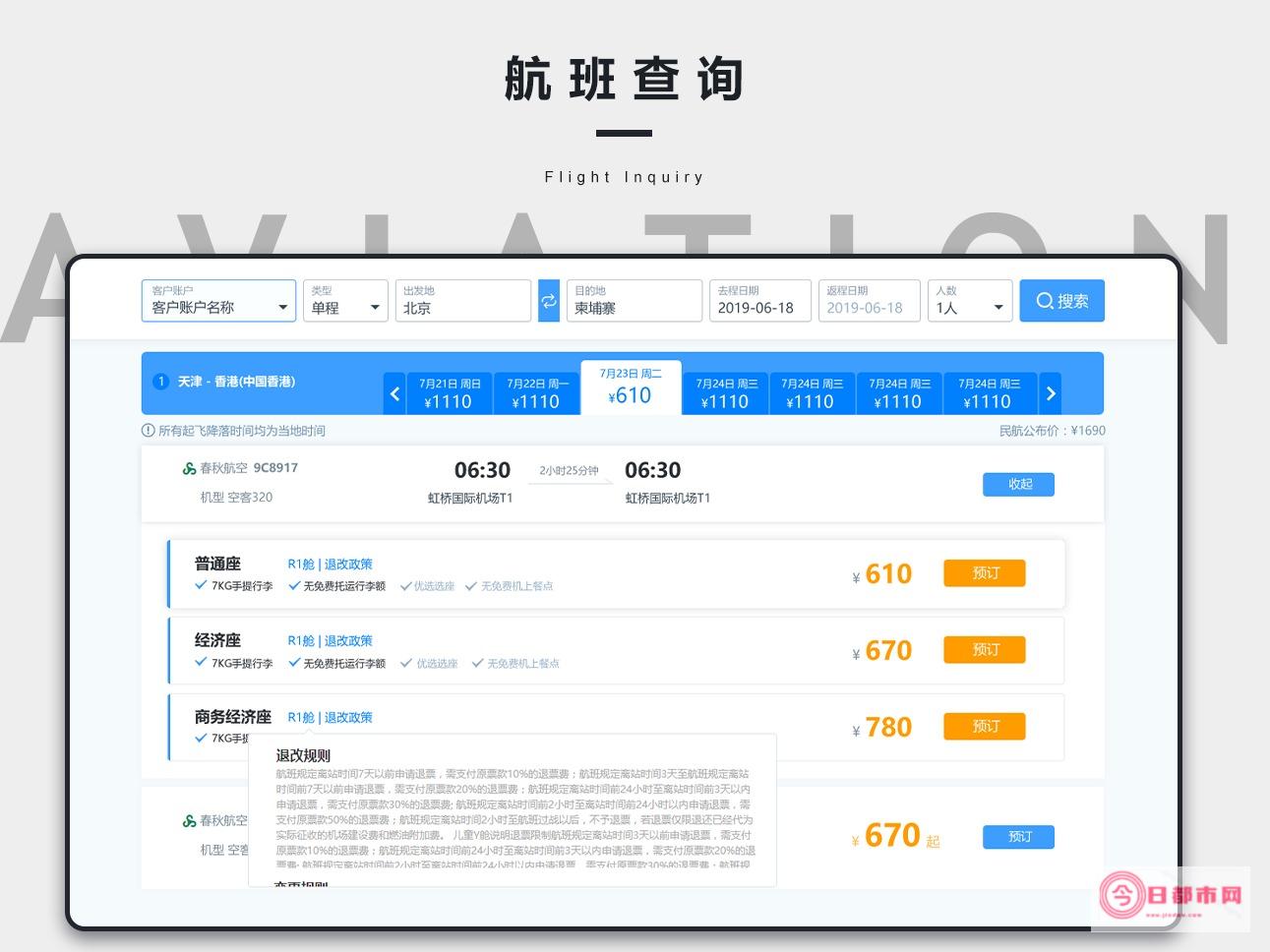
Task: Toggle 无免费托运行李额 check in 经济座 row
Action: click(x=293, y=663)
